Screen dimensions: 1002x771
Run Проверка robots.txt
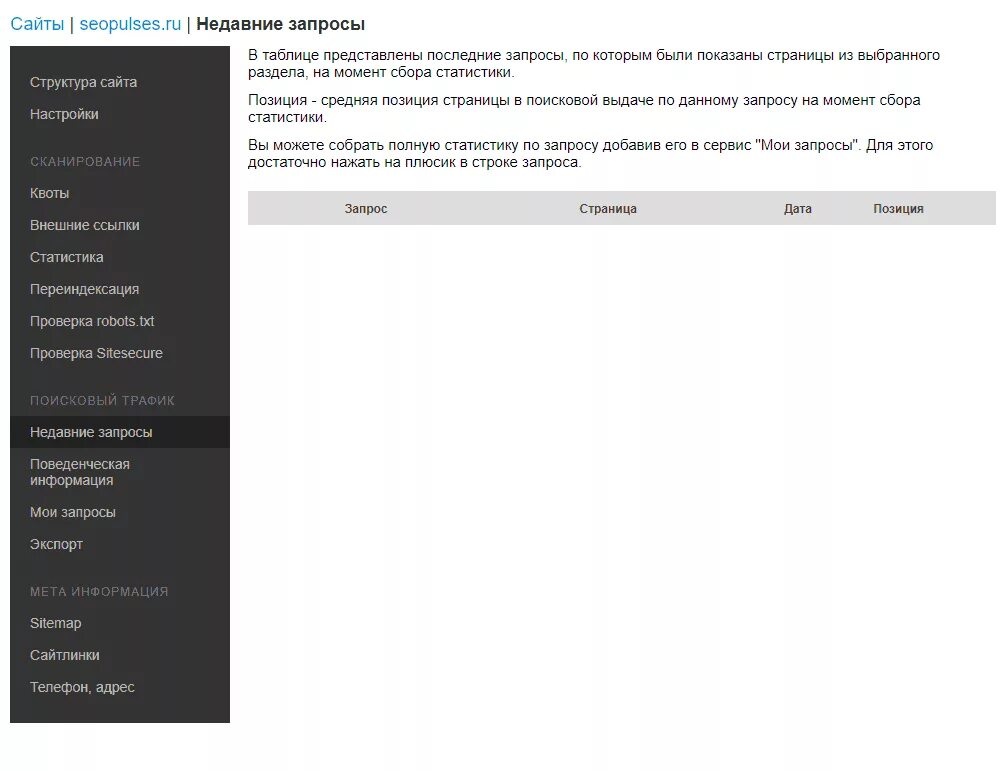click(96, 321)
